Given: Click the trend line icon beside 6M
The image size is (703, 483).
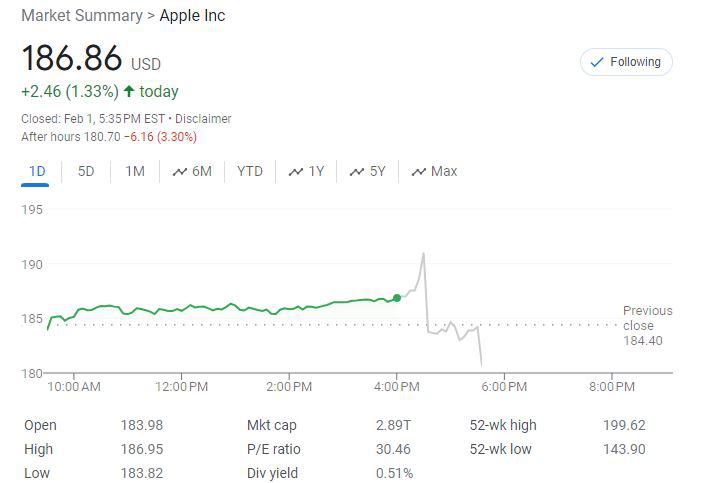Looking at the screenshot, I should [x=180, y=172].
